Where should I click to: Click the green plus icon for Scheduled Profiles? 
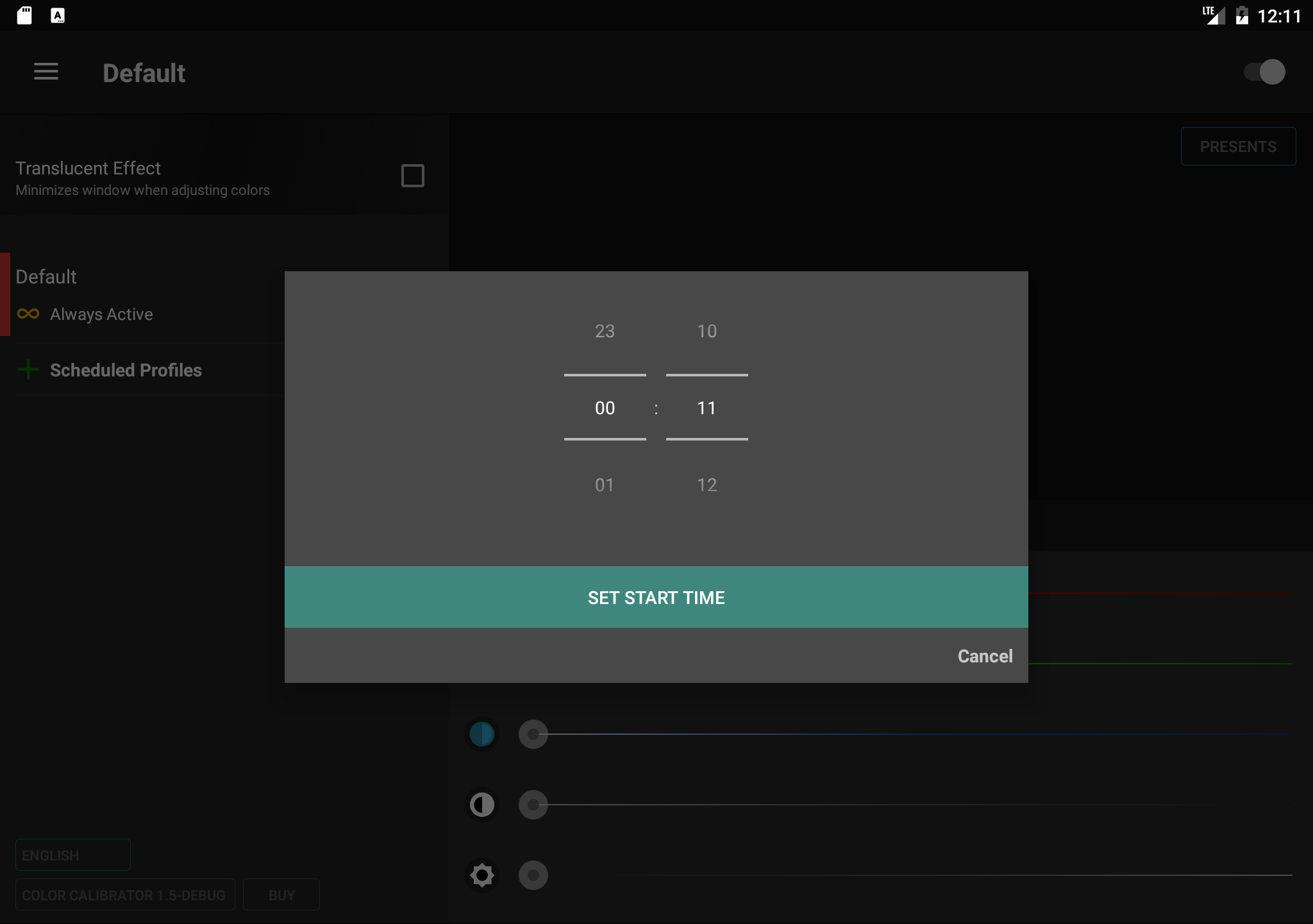[28, 370]
